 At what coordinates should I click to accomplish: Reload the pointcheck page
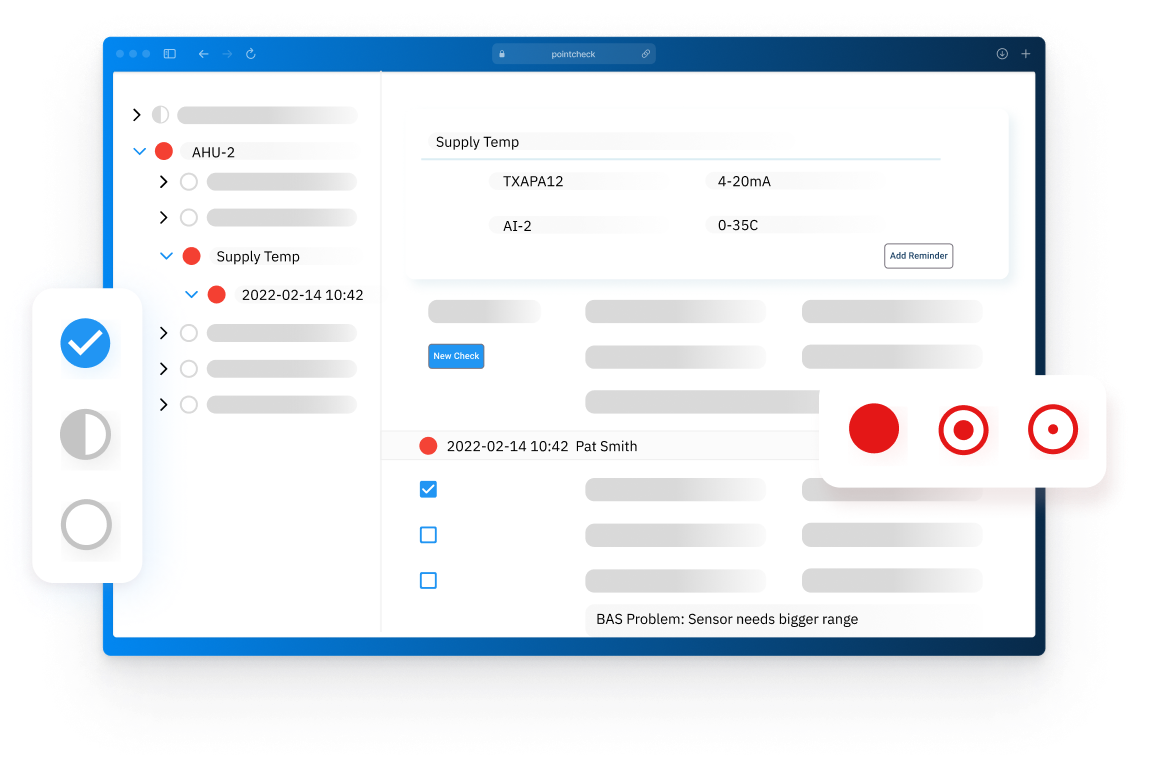(251, 54)
